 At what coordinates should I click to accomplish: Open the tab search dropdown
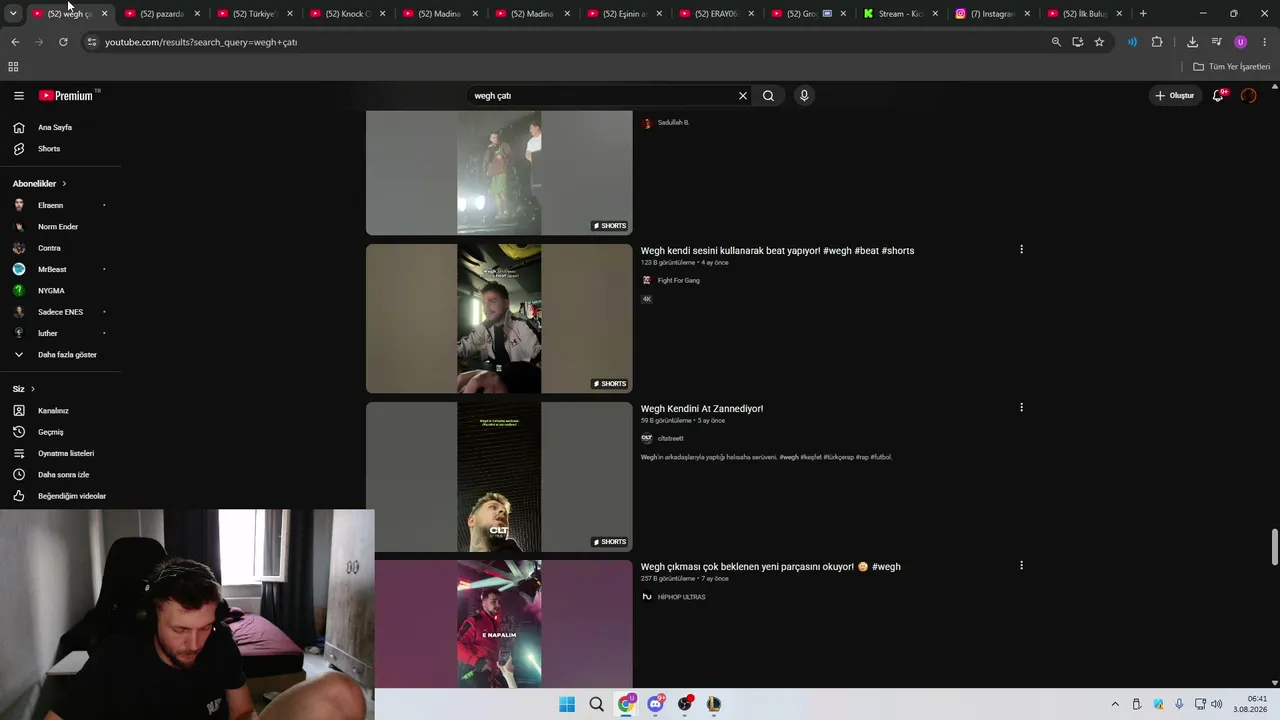tap(13, 14)
